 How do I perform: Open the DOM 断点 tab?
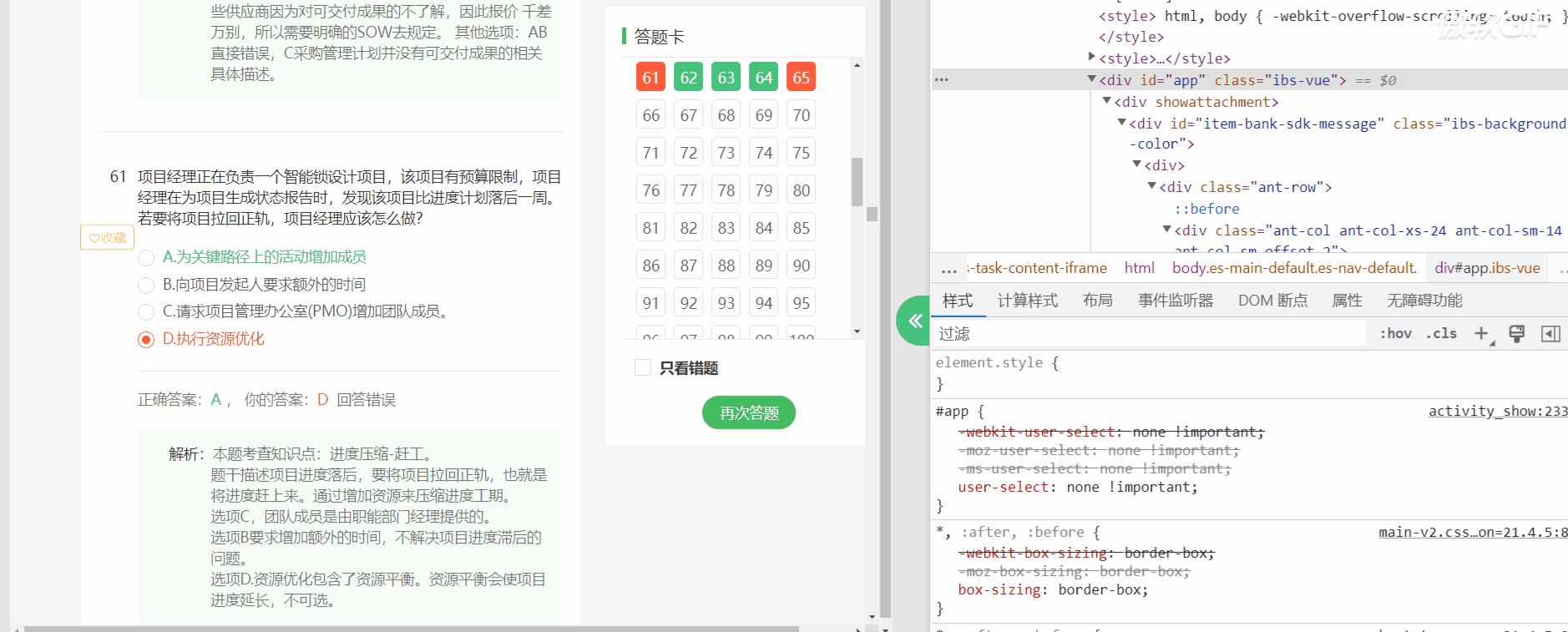(x=1273, y=301)
